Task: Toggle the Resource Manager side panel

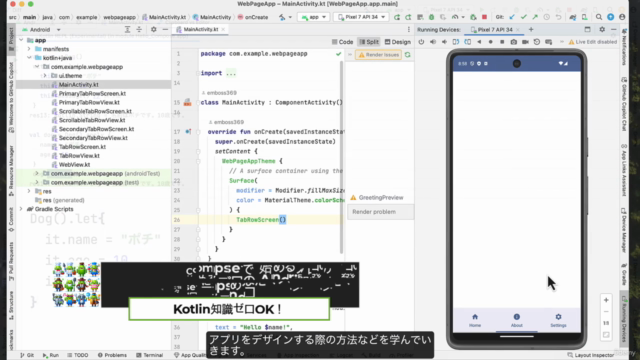Action: tap(11, 171)
